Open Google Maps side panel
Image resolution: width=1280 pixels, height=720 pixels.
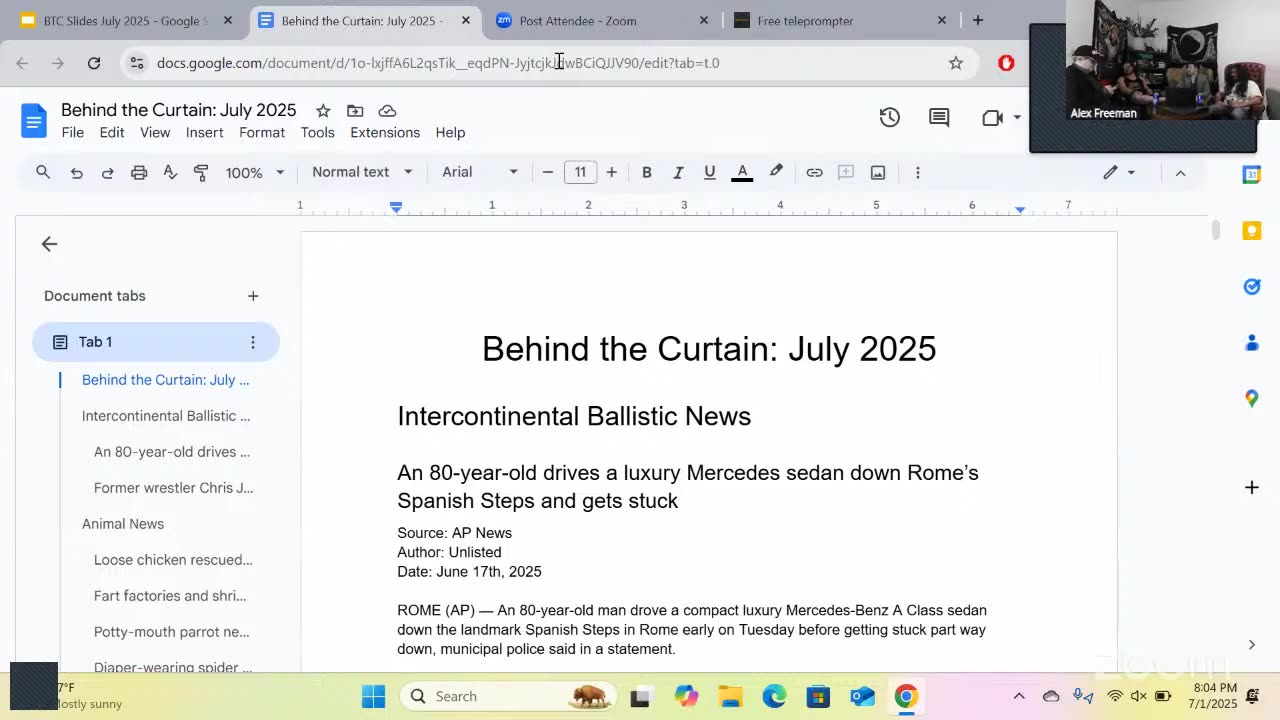pyautogui.click(x=1251, y=399)
